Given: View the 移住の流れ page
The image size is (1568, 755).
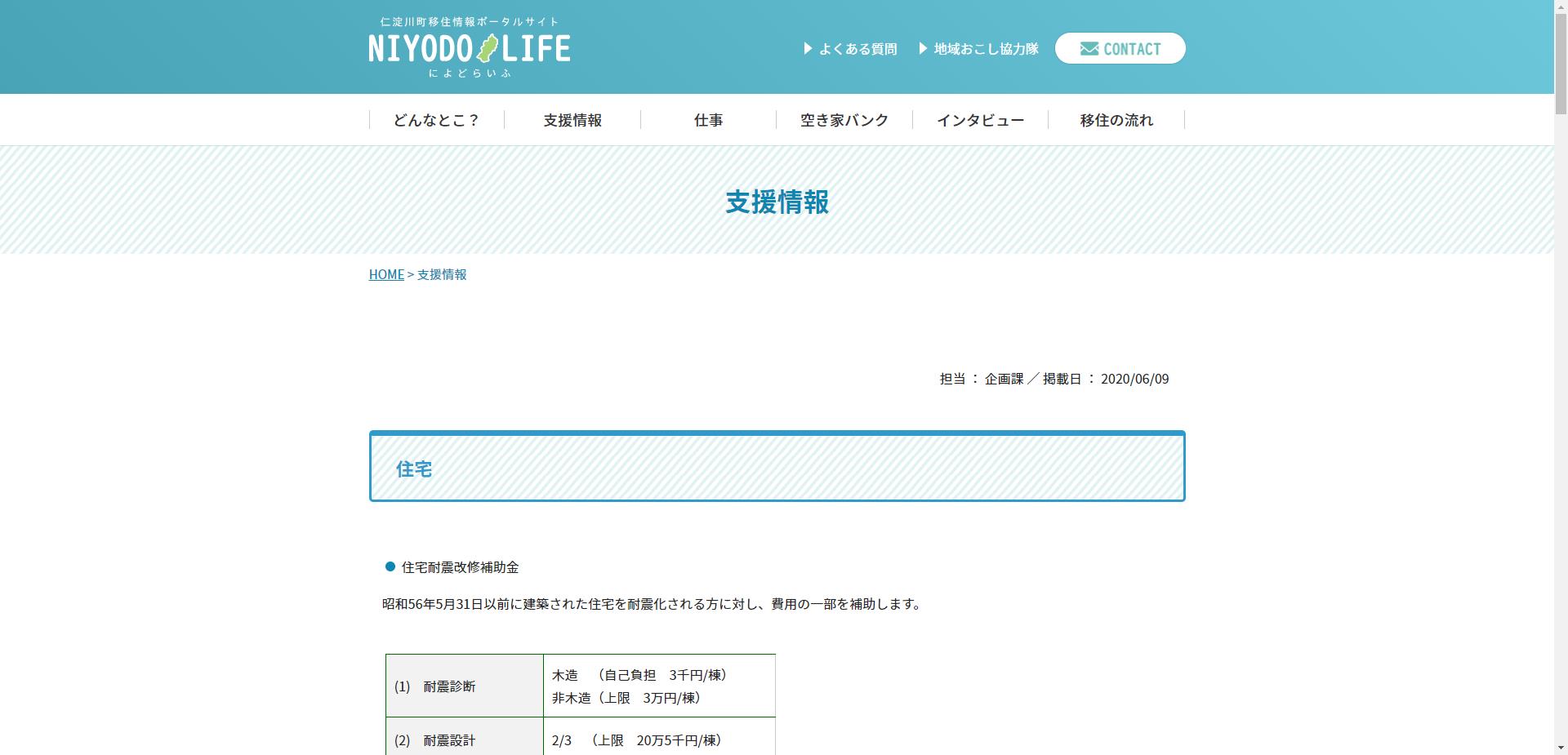Looking at the screenshot, I should [x=1116, y=119].
